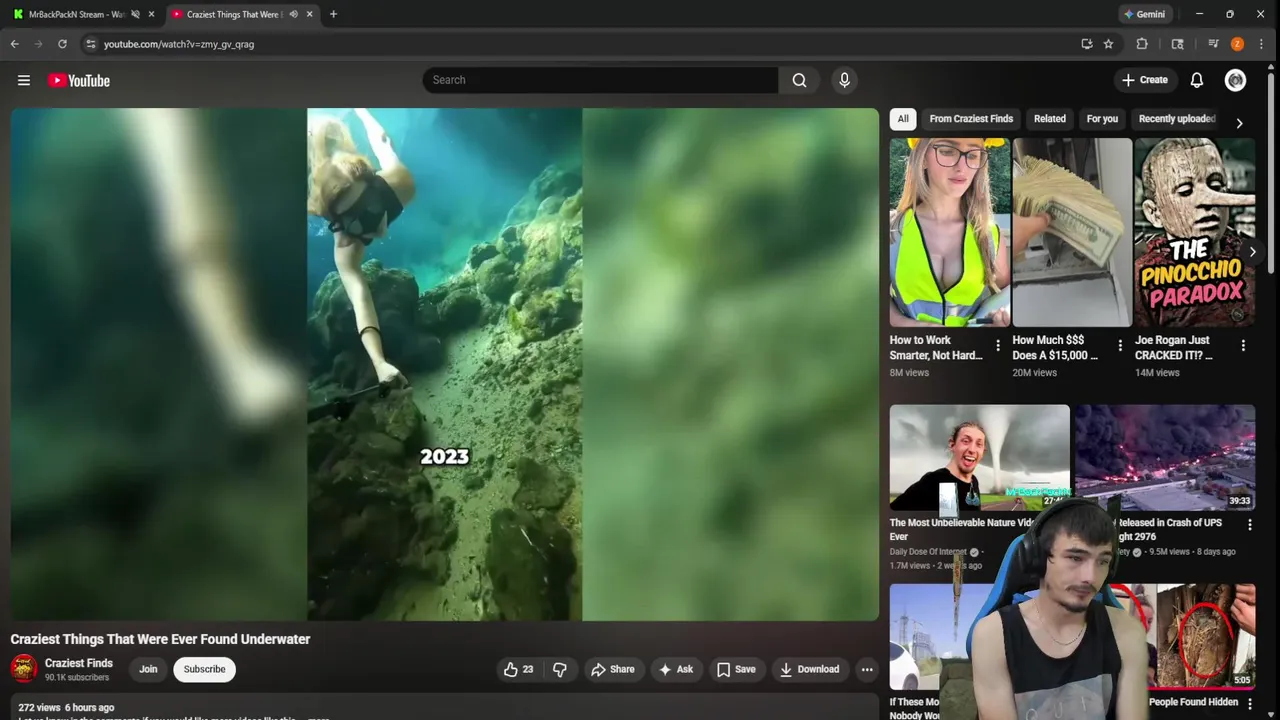
Task: Select the Related filter chip
Action: [x=1049, y=119]
